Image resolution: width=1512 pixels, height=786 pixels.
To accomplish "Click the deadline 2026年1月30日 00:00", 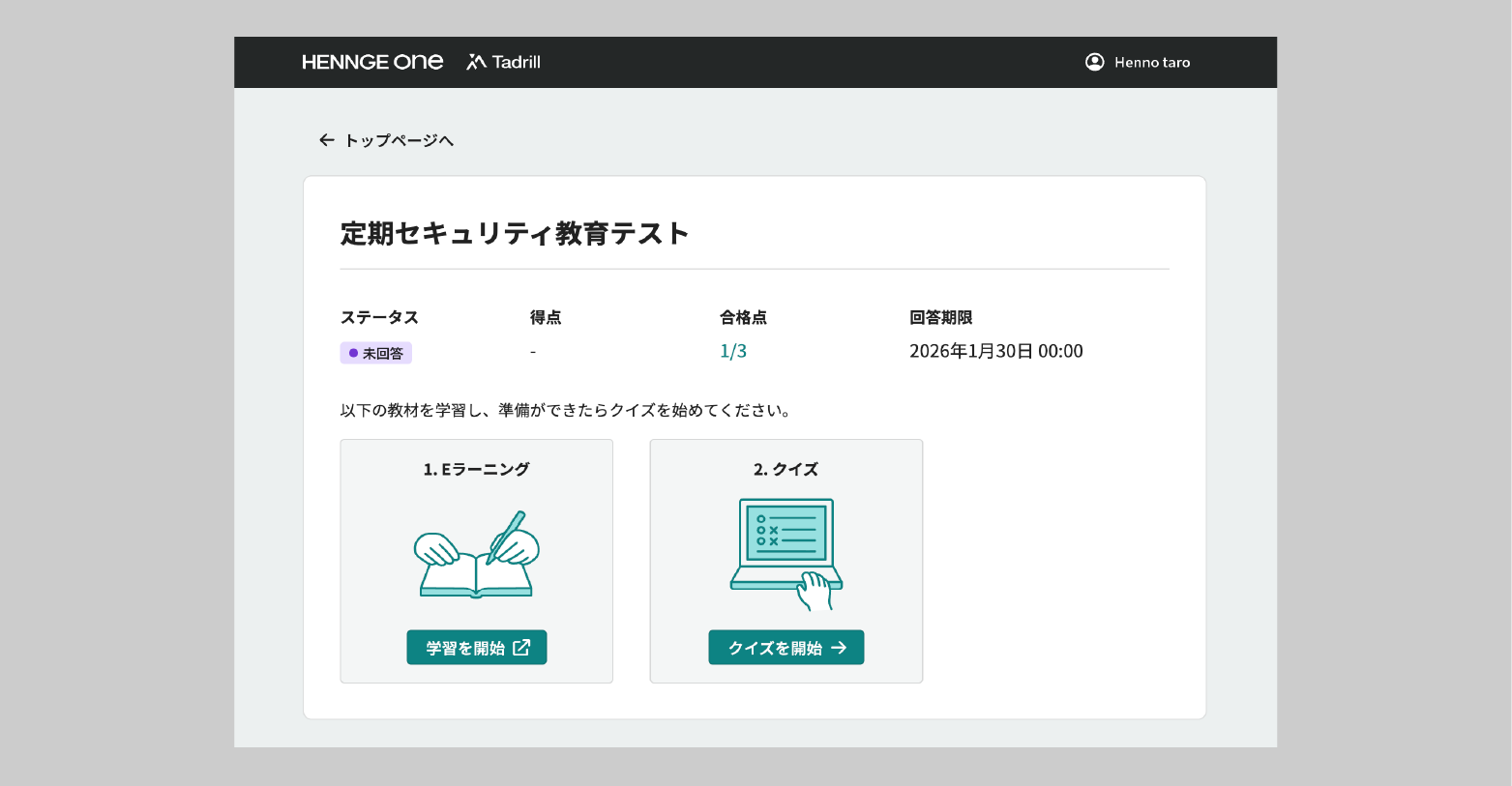I will point(995,351).
